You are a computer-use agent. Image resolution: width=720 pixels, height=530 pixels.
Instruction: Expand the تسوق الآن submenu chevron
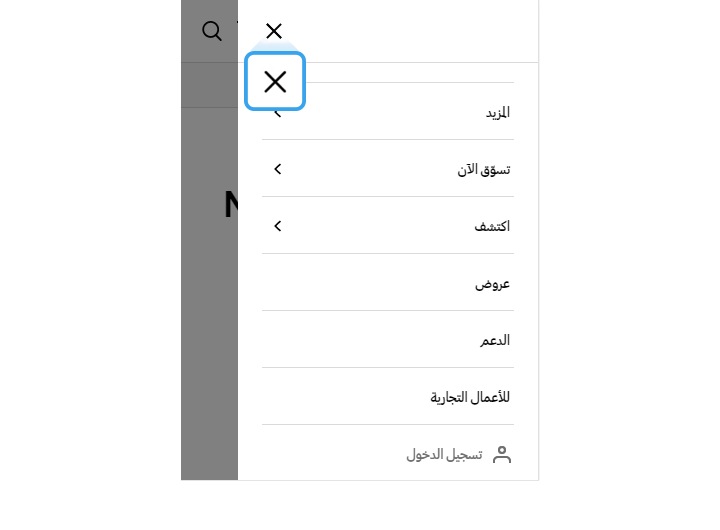coord(278,169)
